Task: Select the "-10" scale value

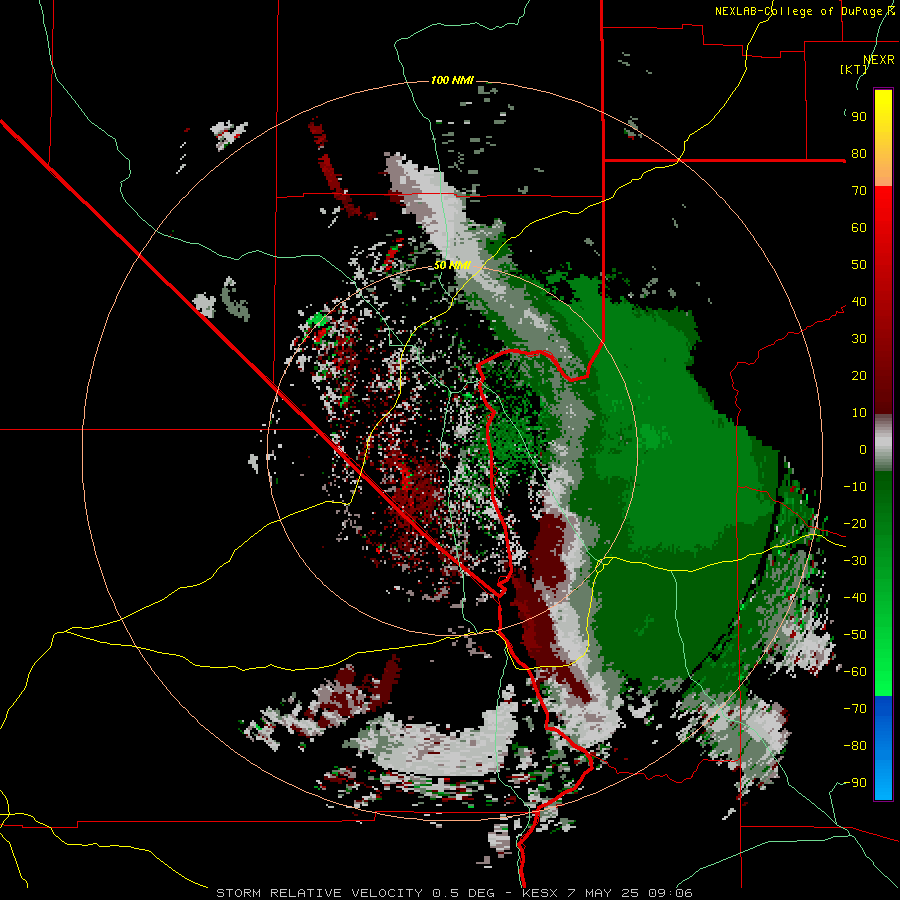Action: tap(855, 487)
